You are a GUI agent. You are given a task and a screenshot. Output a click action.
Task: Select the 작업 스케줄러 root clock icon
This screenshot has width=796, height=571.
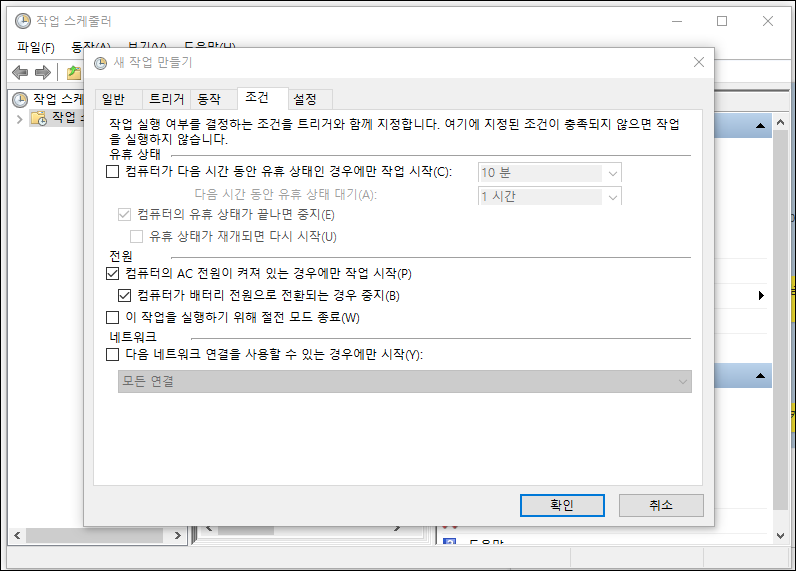pyautogui.click(x=20, y=99)
